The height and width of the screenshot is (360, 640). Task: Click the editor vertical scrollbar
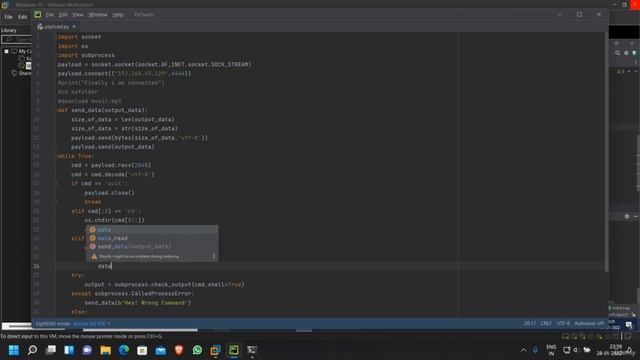[606, 151]
